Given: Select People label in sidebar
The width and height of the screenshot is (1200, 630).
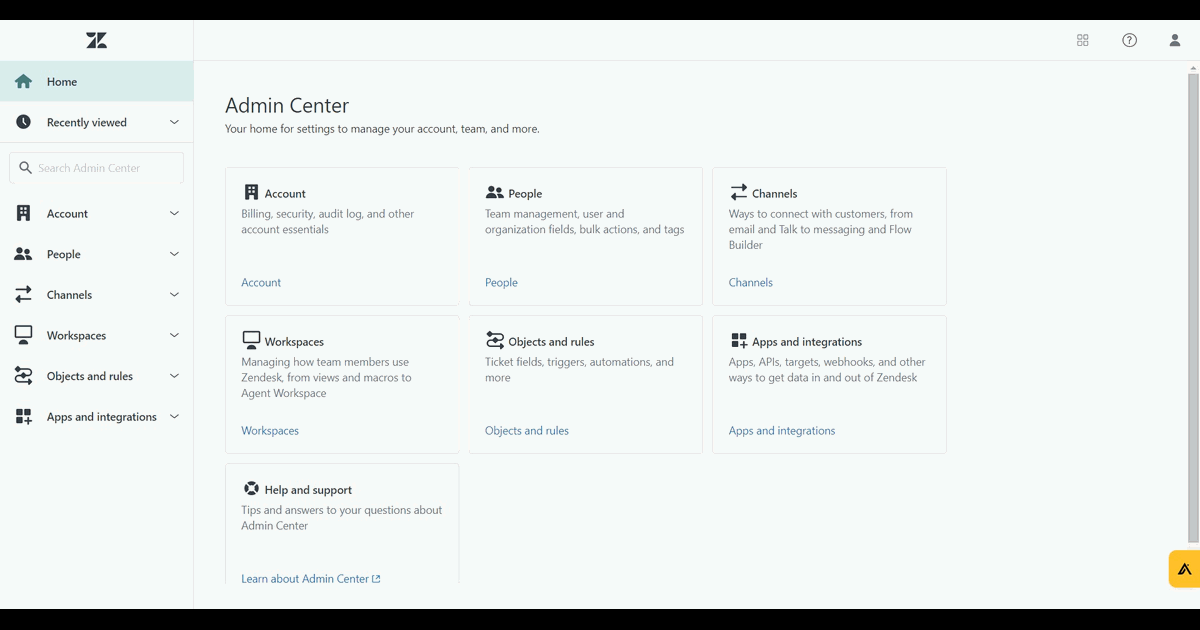Looking at the screenshot, I should (x=63, y=255).
